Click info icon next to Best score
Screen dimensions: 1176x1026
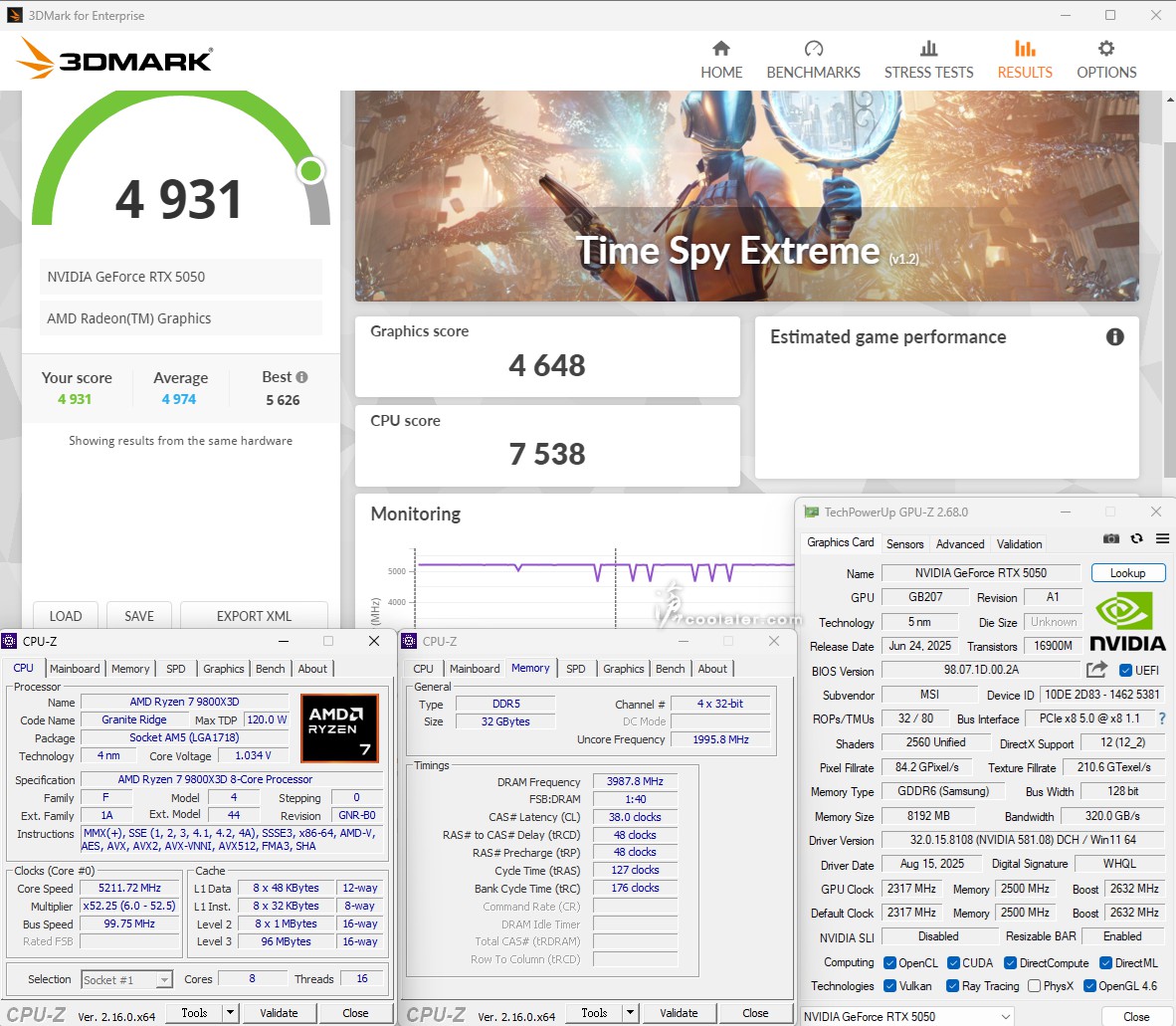pos(301,377)
